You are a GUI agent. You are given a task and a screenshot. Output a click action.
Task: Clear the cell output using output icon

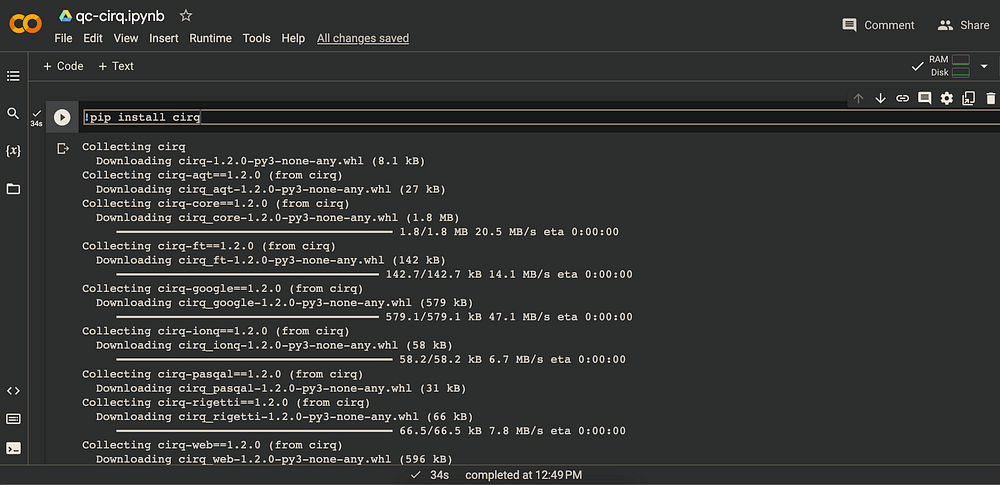(62, 149)
